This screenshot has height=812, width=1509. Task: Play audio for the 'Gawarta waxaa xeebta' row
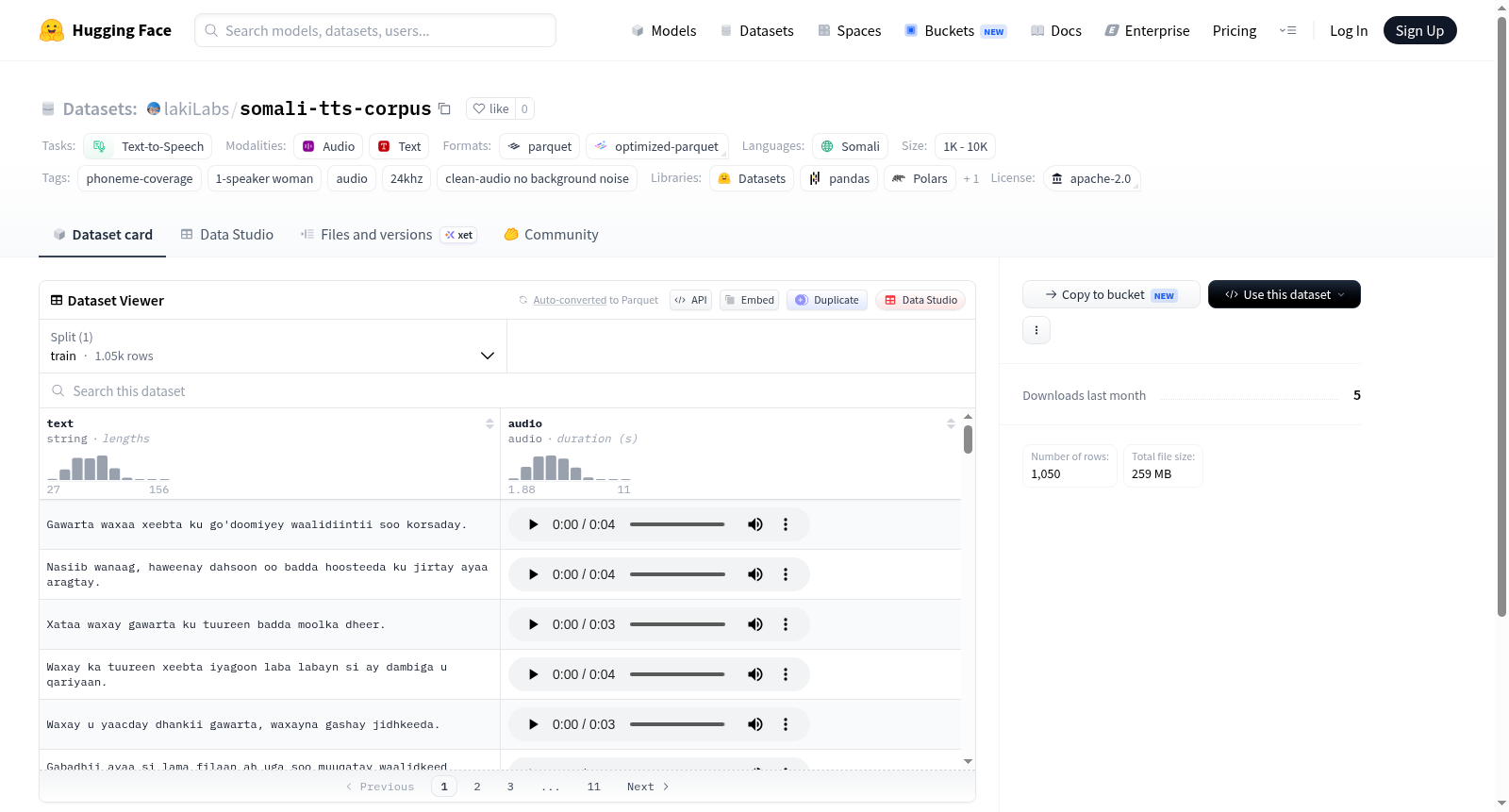(533, 524)
